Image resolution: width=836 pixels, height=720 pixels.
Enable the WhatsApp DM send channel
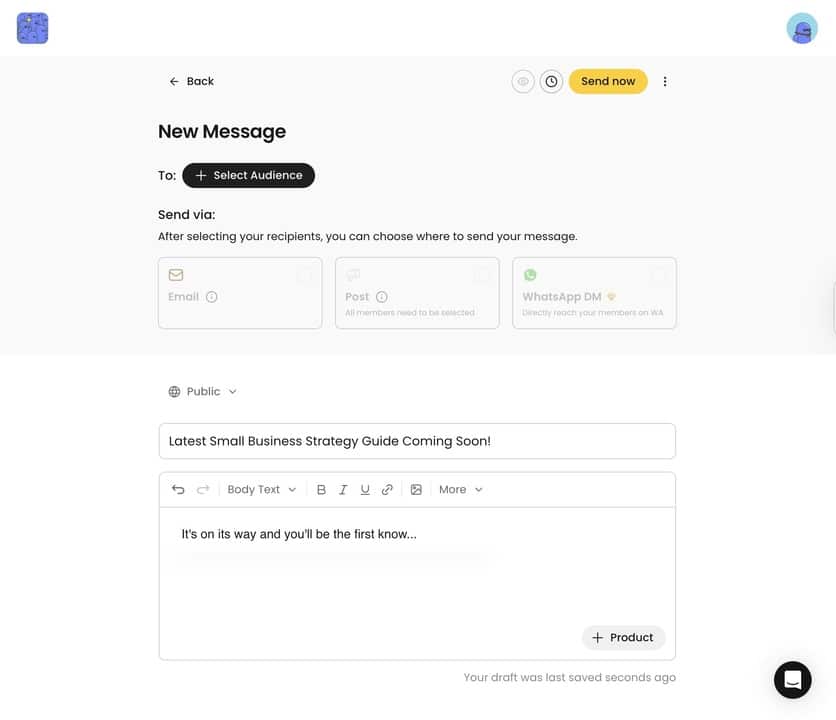[594, 292]
